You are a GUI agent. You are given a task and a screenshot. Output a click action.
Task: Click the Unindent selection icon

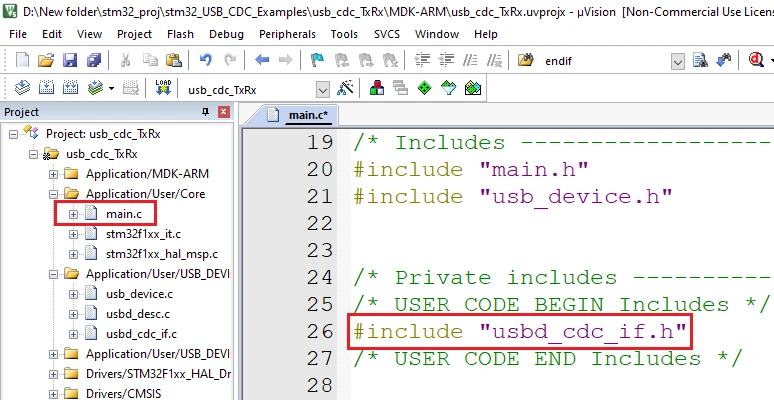(446, 60)
